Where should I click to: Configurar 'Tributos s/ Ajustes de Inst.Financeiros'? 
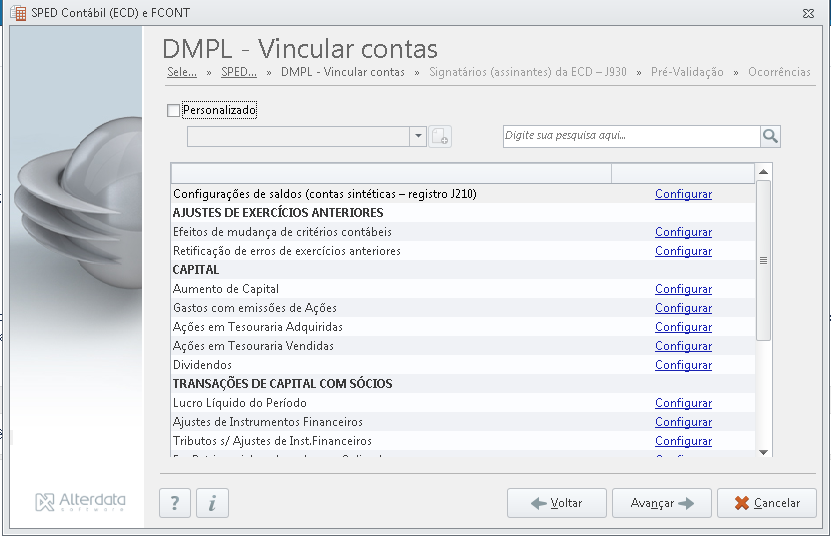pyautogui.click(x=683, y=441)
